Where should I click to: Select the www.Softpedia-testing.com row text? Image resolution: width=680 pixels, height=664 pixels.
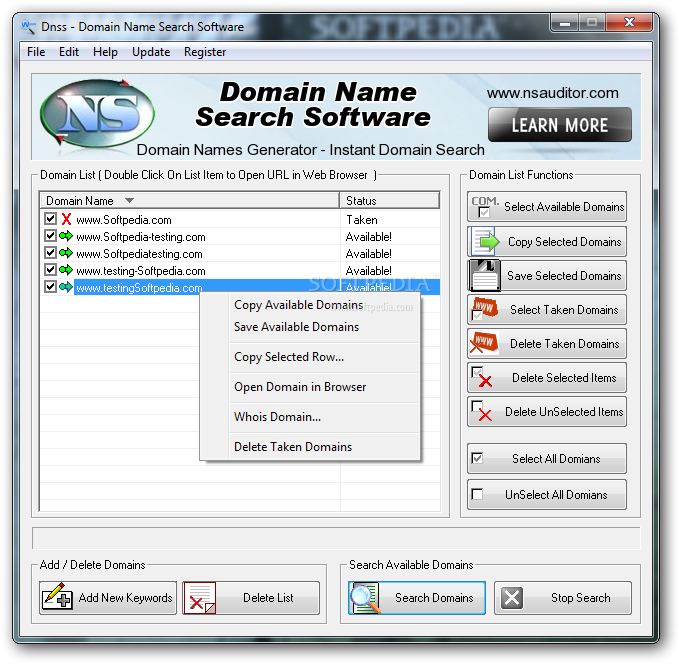click(141, 237)
